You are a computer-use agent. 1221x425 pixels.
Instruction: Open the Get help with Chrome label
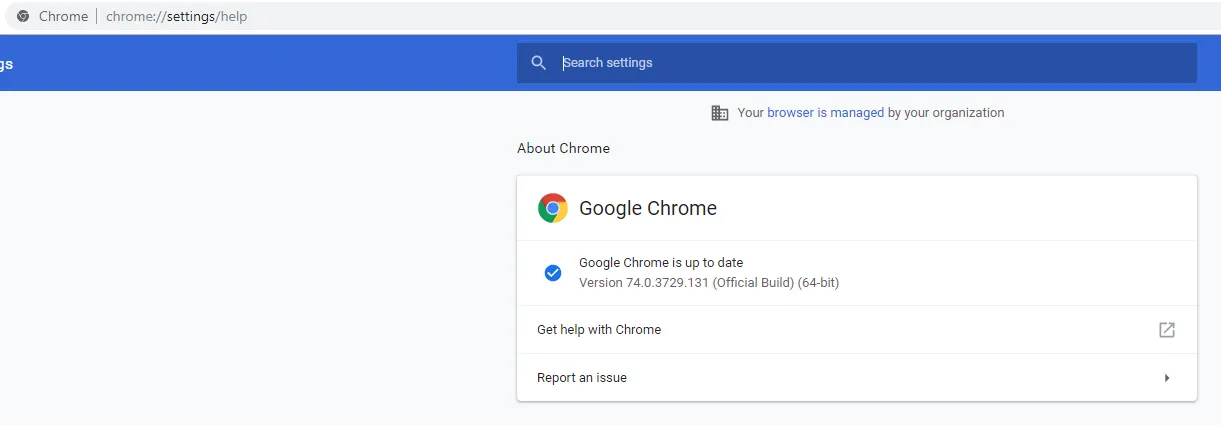599,330
